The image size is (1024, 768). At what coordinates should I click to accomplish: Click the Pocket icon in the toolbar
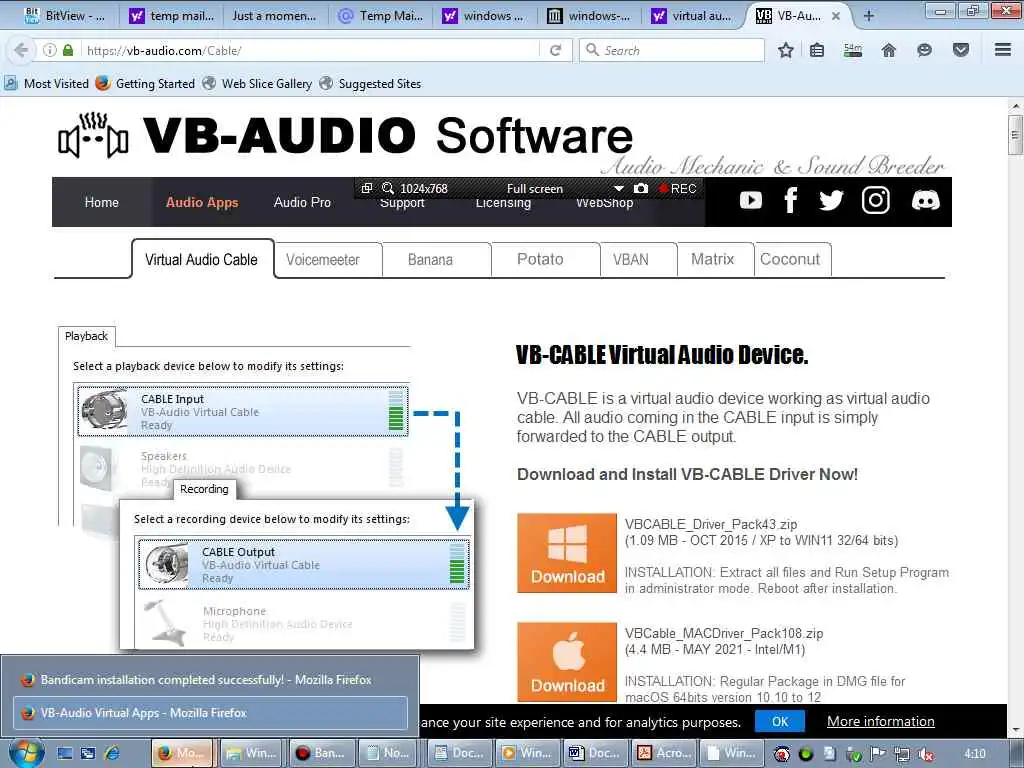[x=961, y=50]
